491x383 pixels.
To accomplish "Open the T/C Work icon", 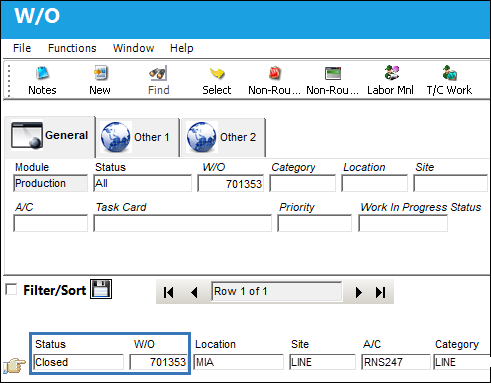I will 449,73.
